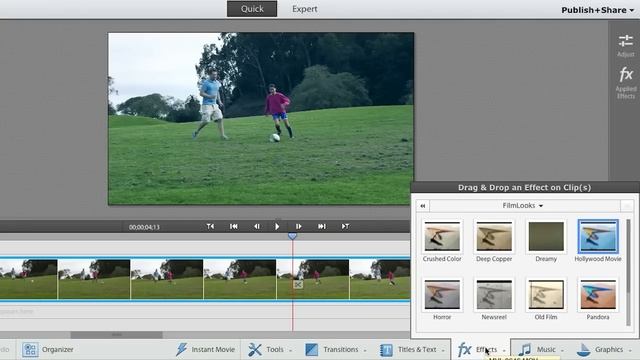The image size is (640, 360).
Task: Step forward one frame
Action: pos(298,226)
